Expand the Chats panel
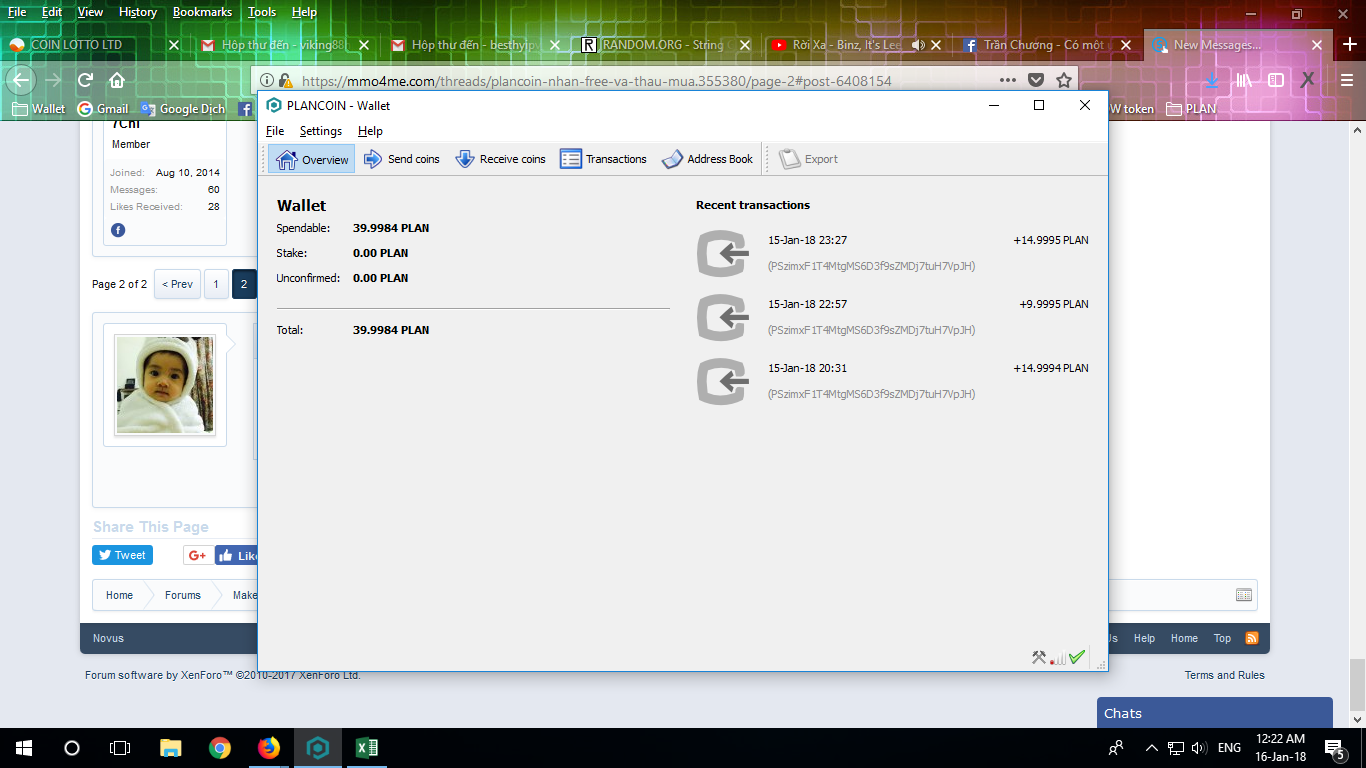 (x=1214, y=713)
